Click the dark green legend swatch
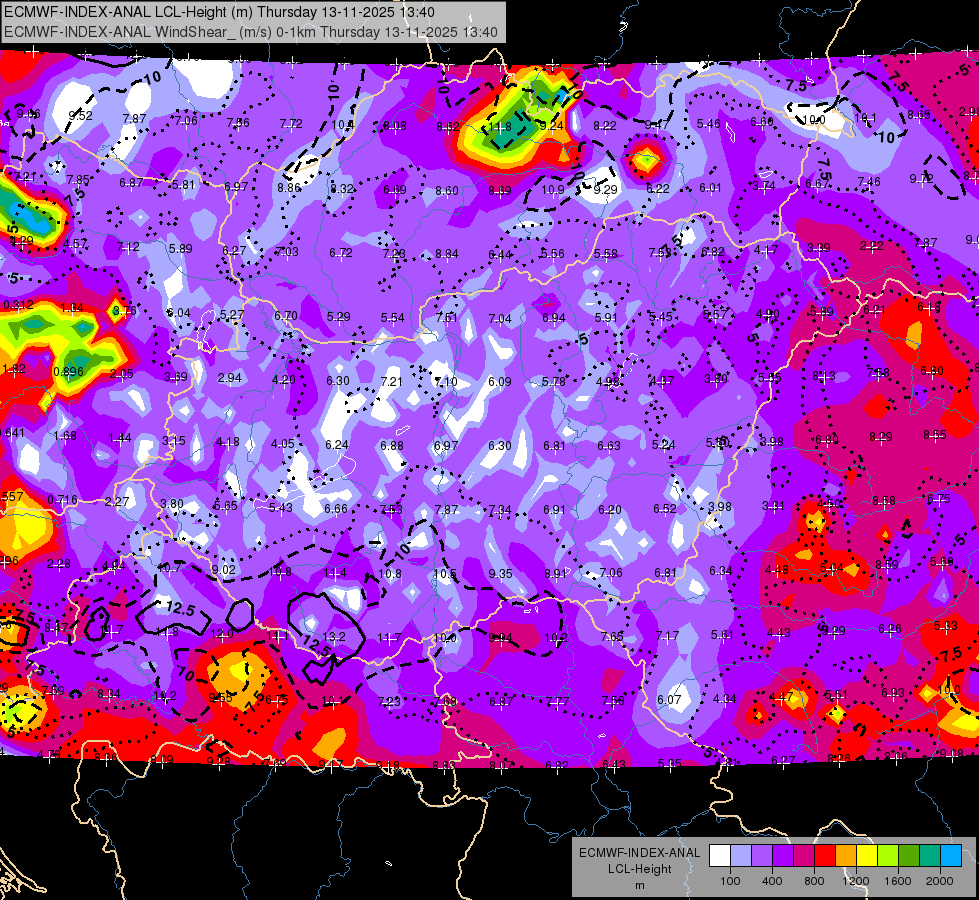This screenshot has width=979, height=900. [908, 856]
